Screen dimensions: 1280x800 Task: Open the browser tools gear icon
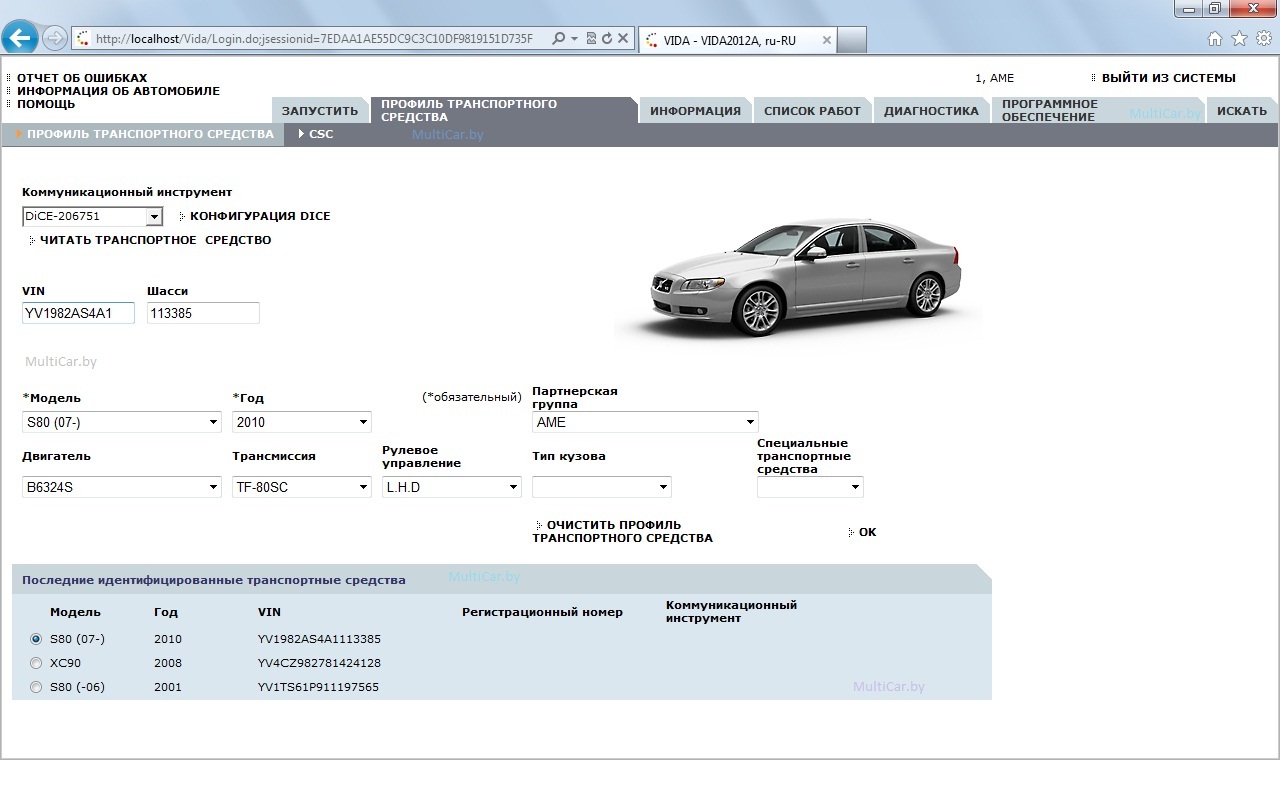click(x=1264, y=39)
